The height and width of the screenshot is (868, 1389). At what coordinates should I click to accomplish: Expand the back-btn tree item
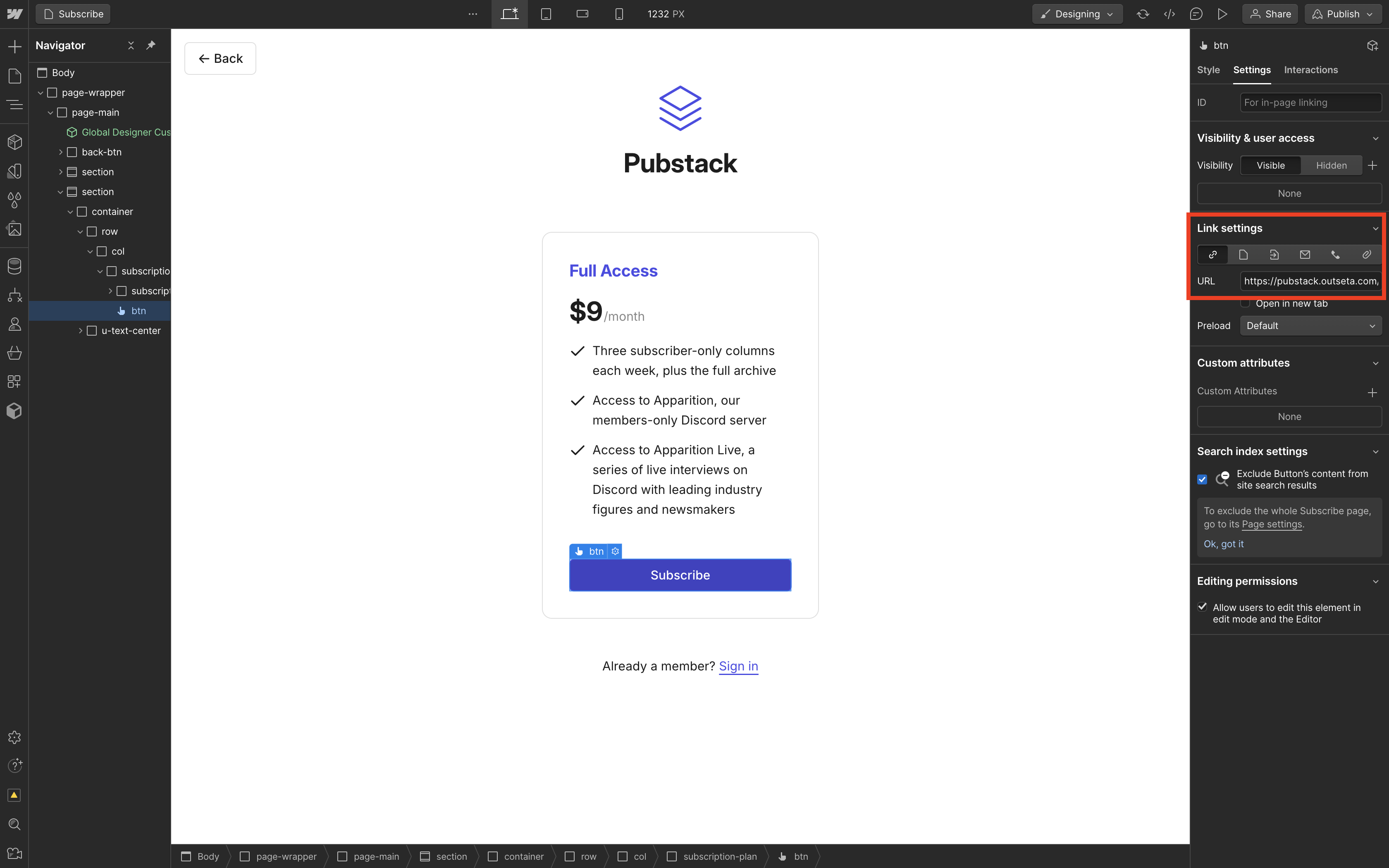click(61, 152)
